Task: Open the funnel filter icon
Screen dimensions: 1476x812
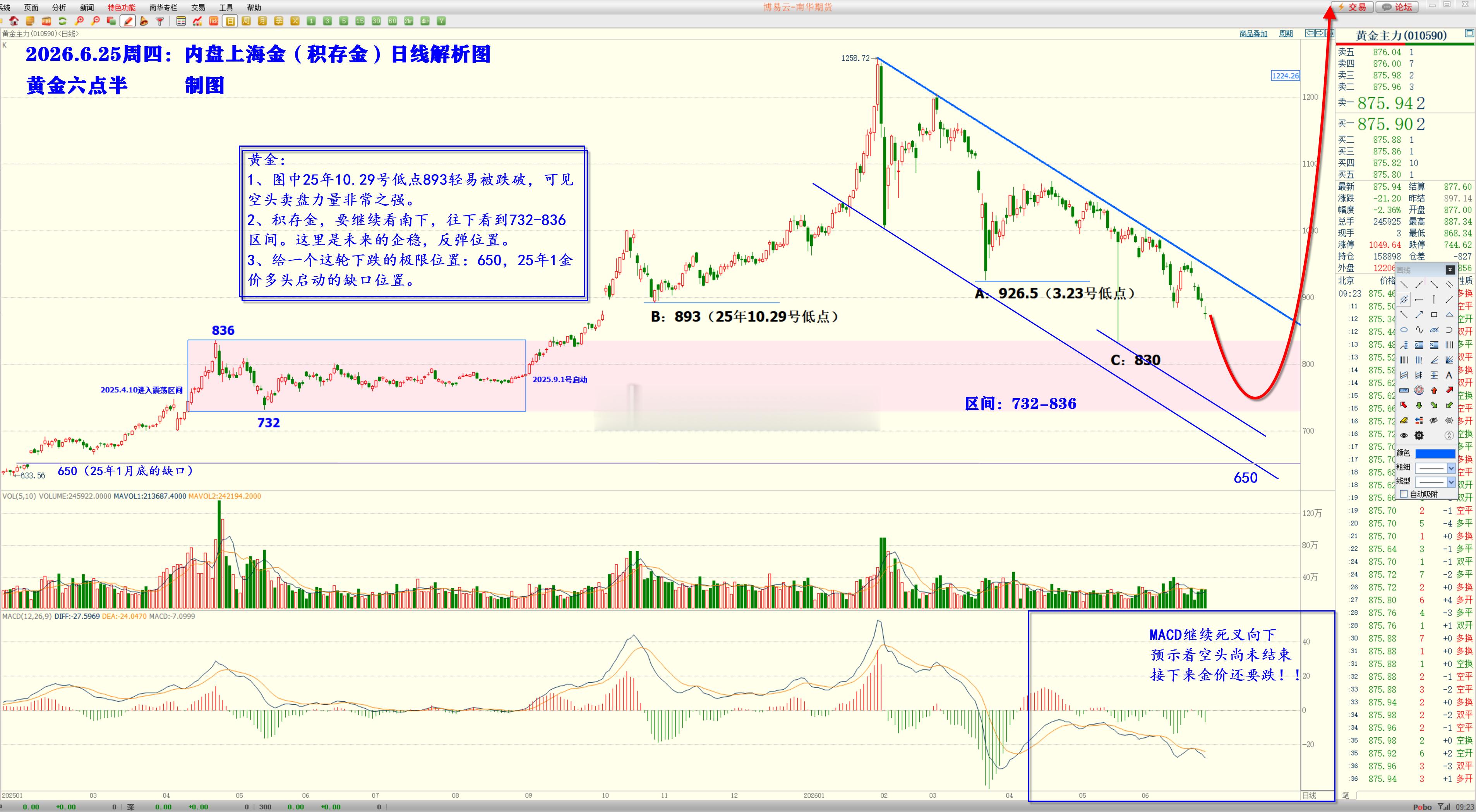Action: [160, 21]
